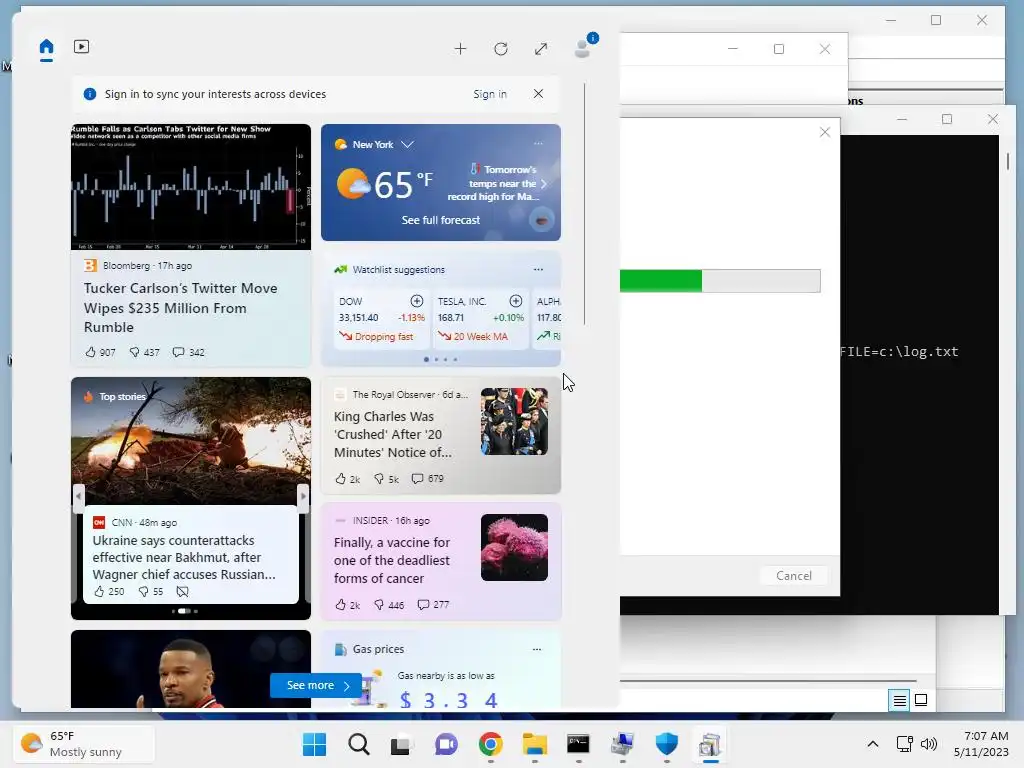Open King Charles 'Crushed' article
This screenshot has width=1024, height=768.
(x=392, y=434)
